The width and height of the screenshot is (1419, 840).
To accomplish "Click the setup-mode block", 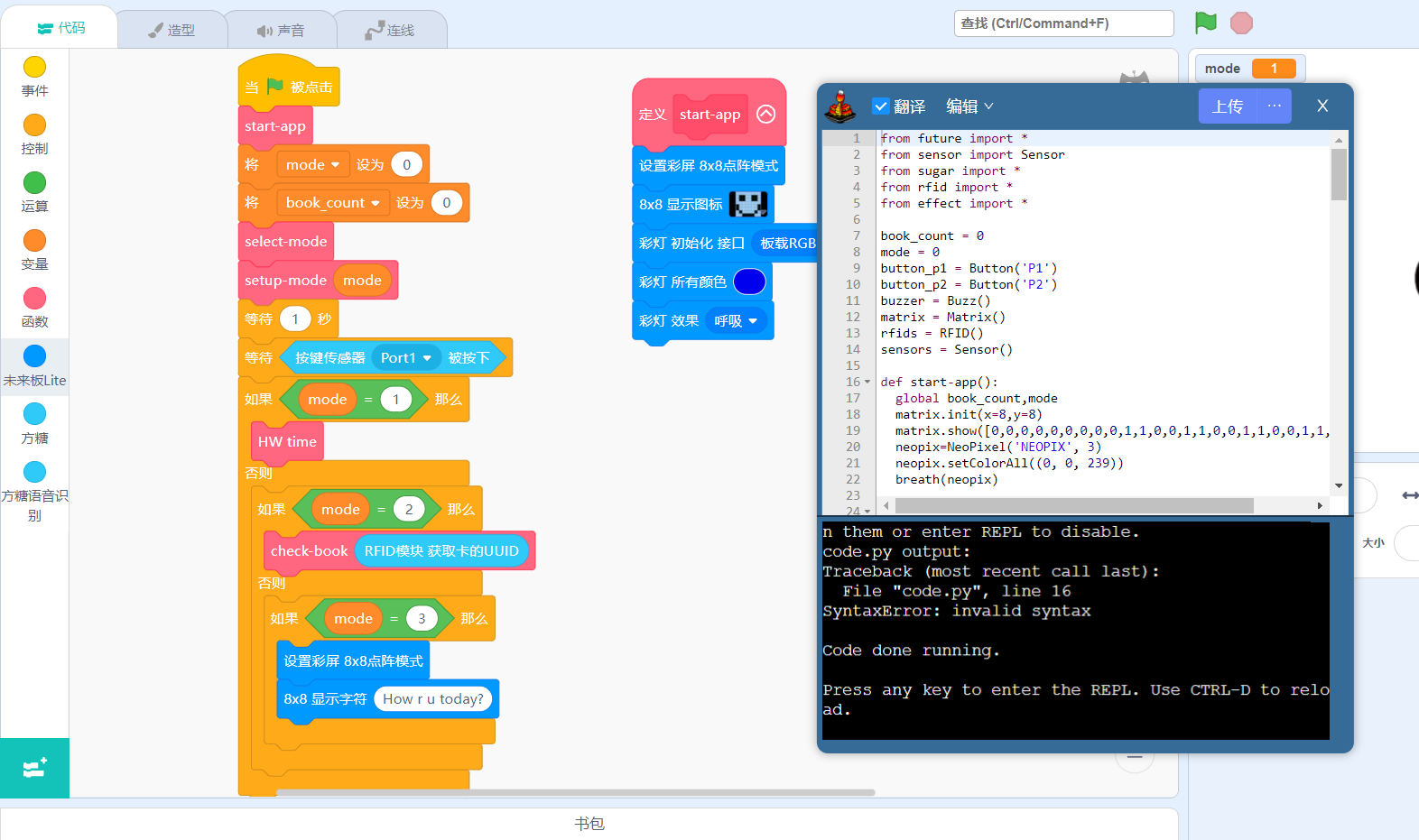I will click(x=285, y=281).
